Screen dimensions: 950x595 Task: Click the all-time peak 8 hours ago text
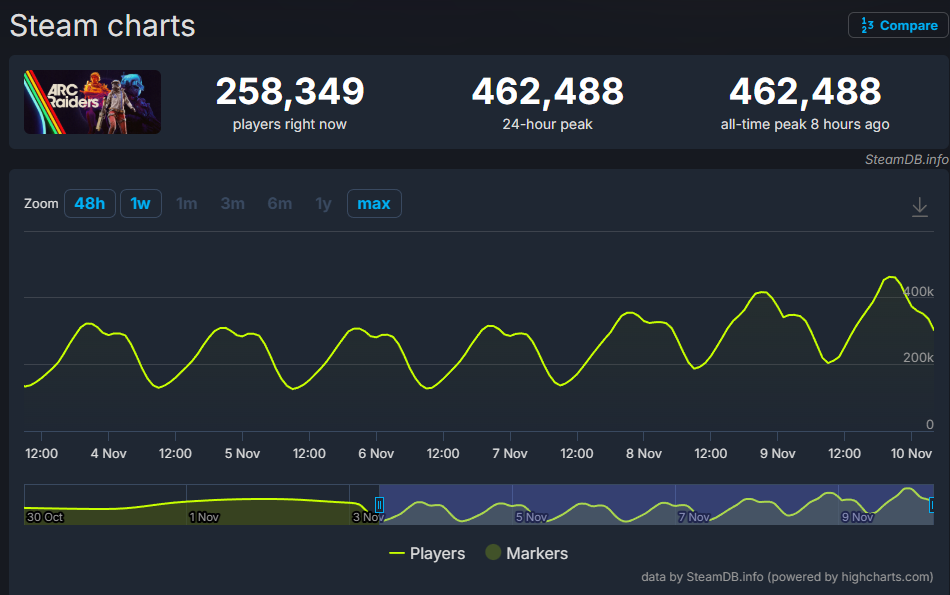pos(805,124)
